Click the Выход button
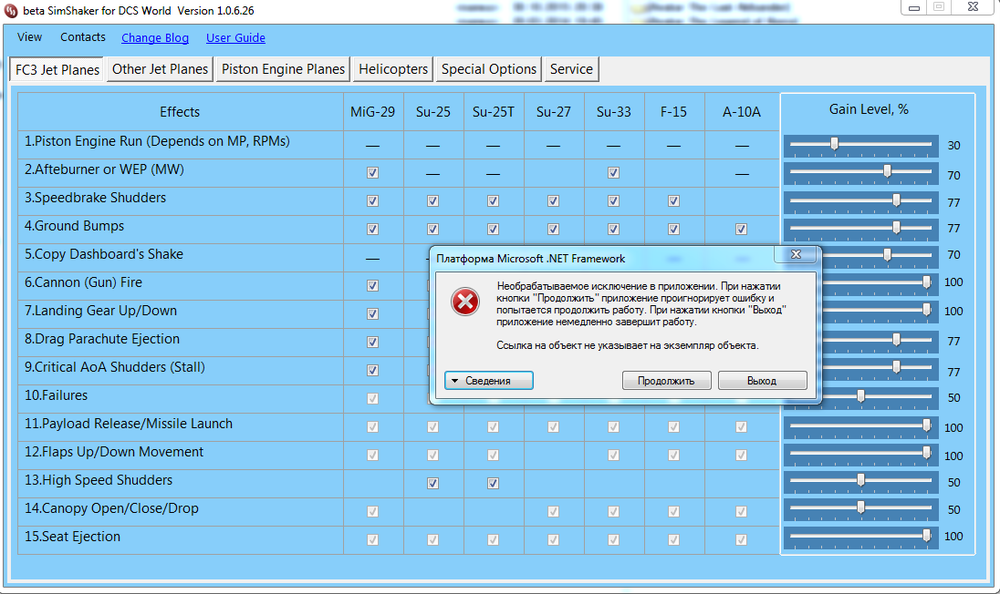This screenshot has width=1000, height=594. [x=762, y=381]
